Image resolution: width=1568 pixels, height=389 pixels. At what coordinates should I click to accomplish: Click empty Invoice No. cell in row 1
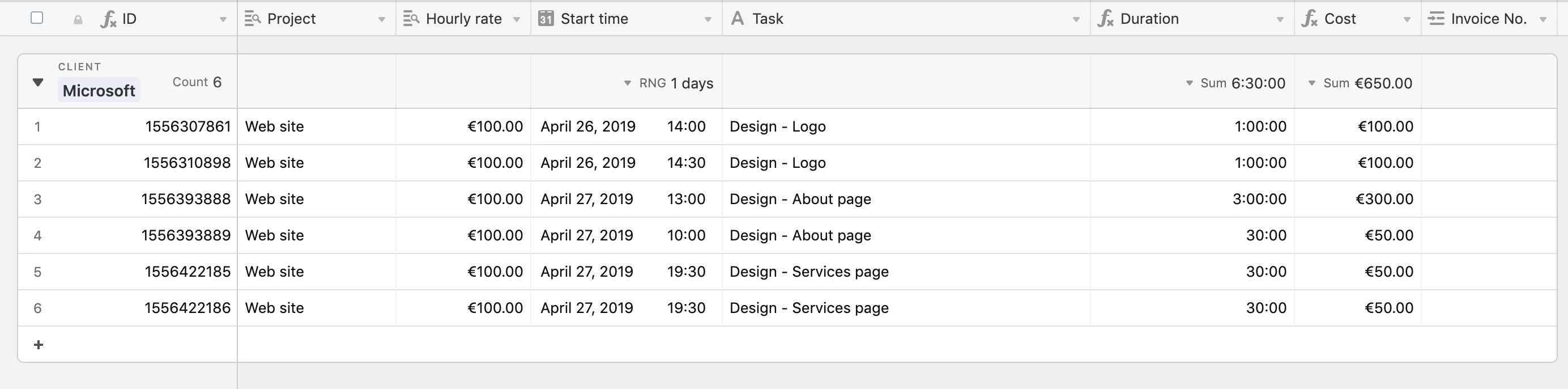coord(1489,127)
